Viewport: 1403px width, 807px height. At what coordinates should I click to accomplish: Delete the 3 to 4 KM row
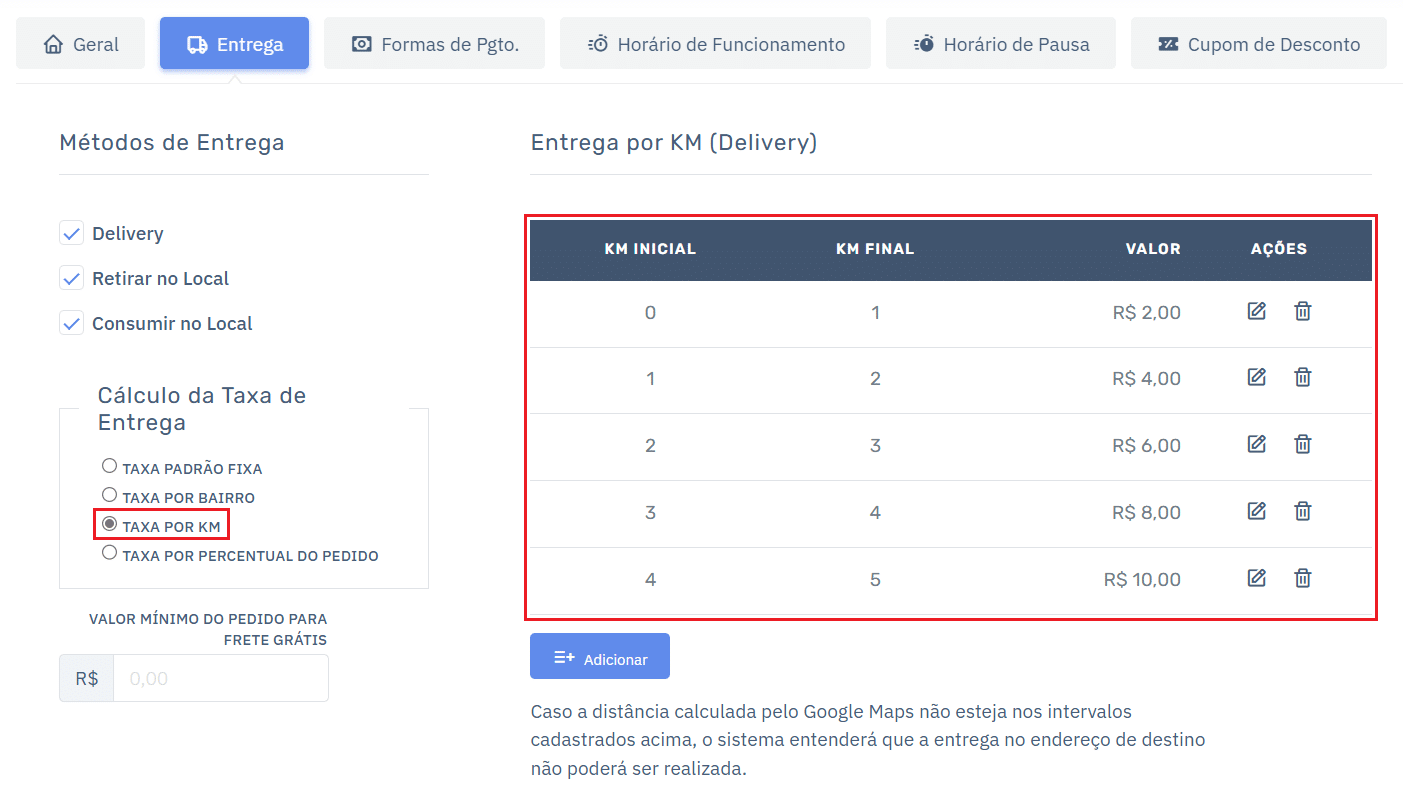[x=1302, y=511]
